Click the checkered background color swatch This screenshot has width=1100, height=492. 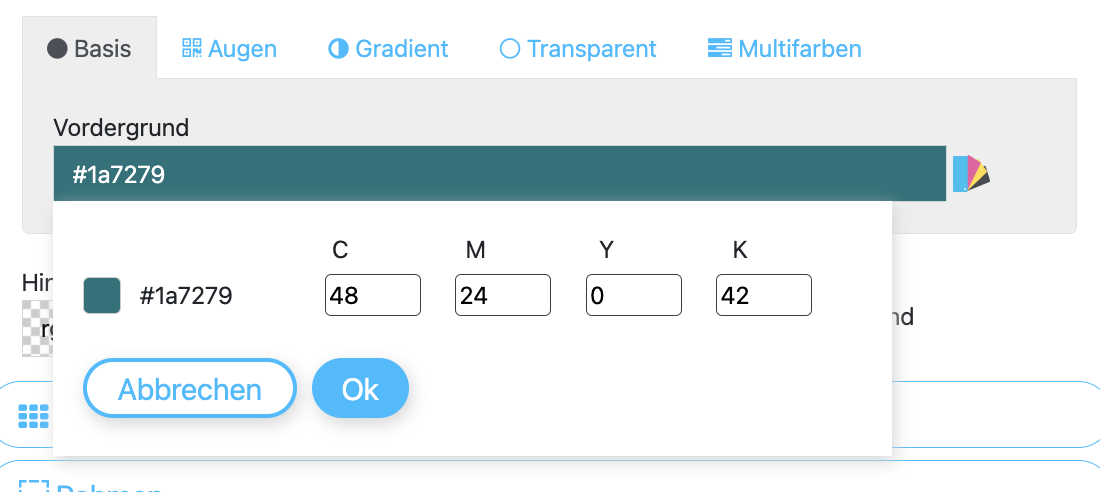tap(37, 328)
